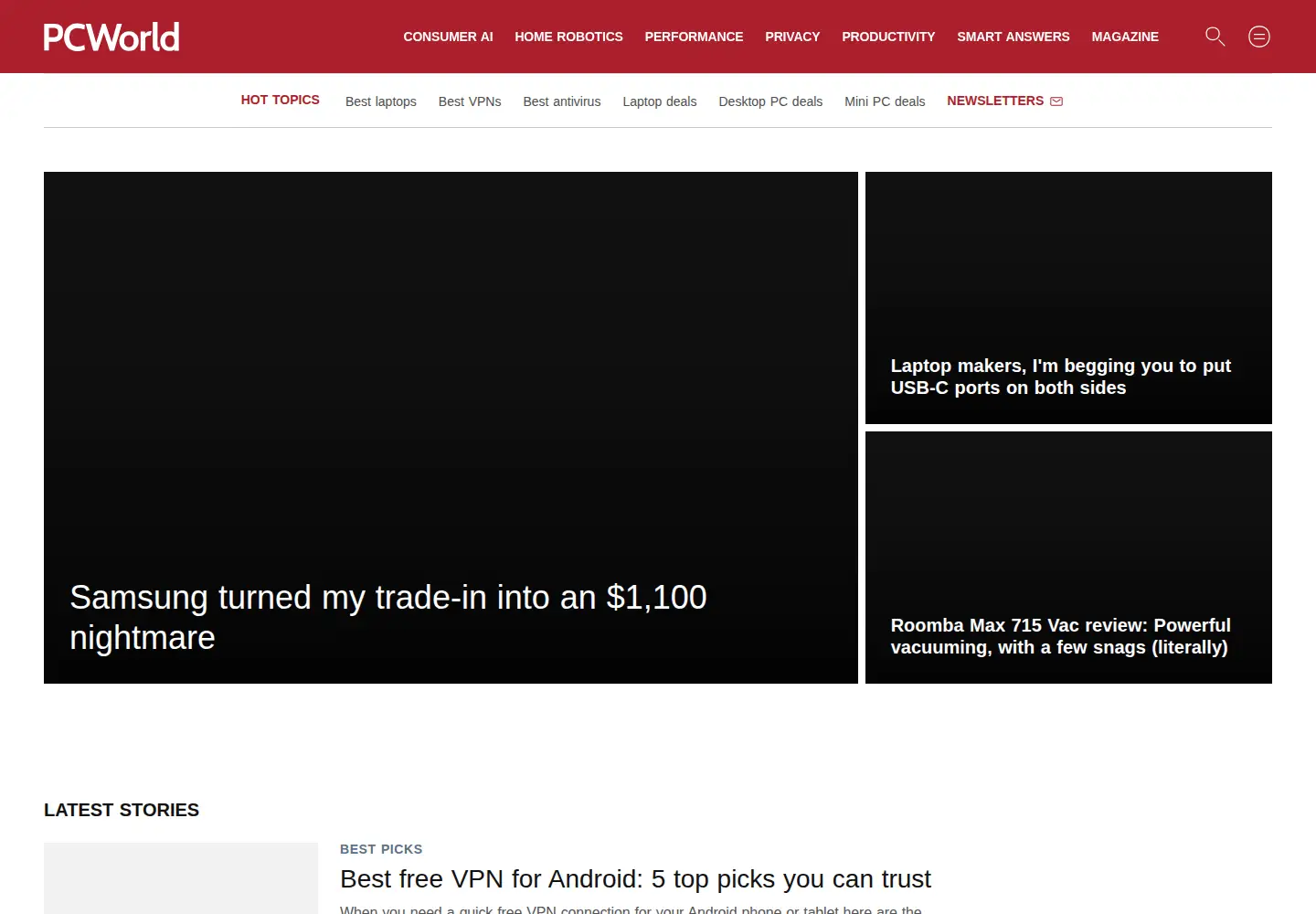
Task: Go to Home Robotics section
Action: point(568,37)
